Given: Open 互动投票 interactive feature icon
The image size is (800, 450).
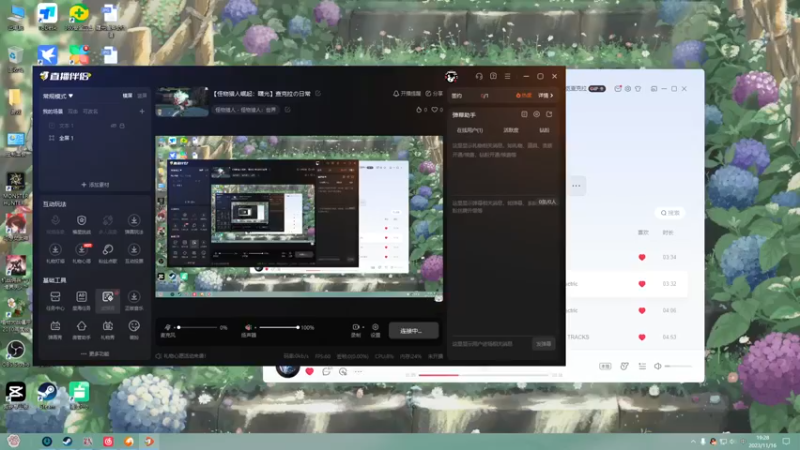Looking at the screenshot, I should 134,253.
